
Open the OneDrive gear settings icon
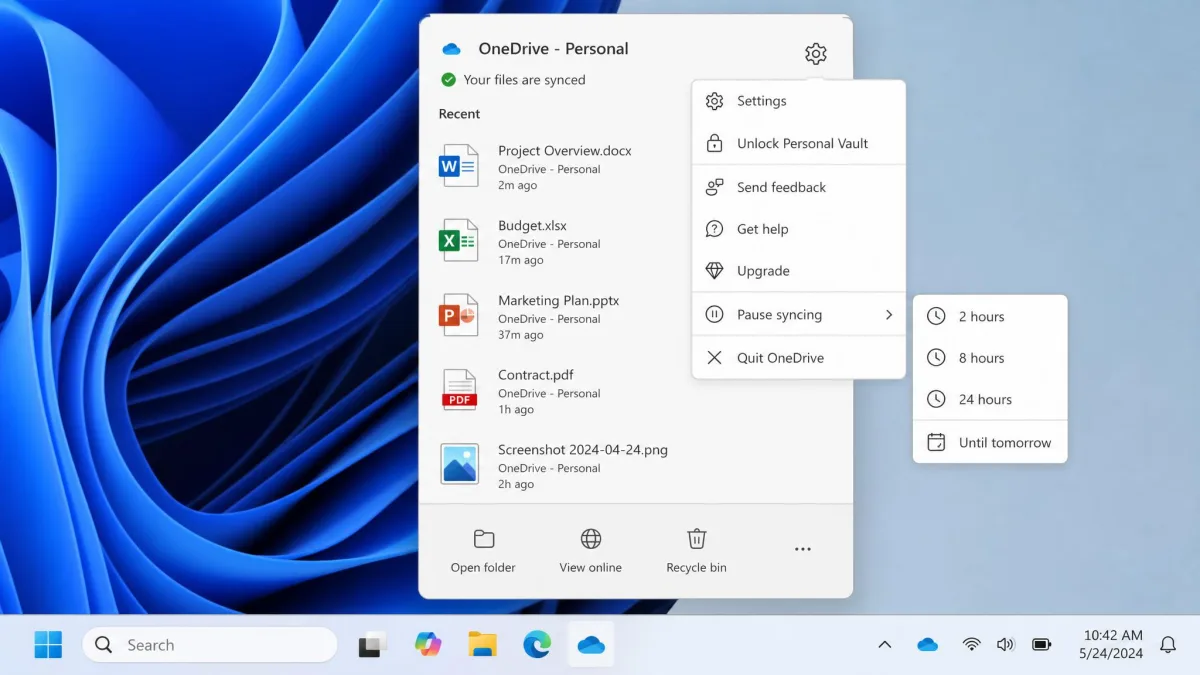[816, 54]
